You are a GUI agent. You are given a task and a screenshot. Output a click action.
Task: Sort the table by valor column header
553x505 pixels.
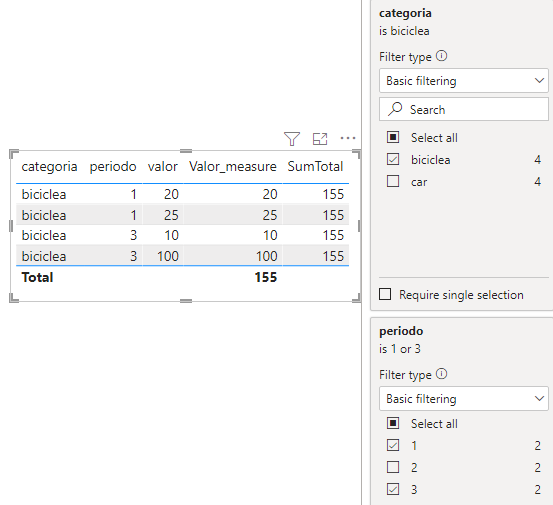163,166
